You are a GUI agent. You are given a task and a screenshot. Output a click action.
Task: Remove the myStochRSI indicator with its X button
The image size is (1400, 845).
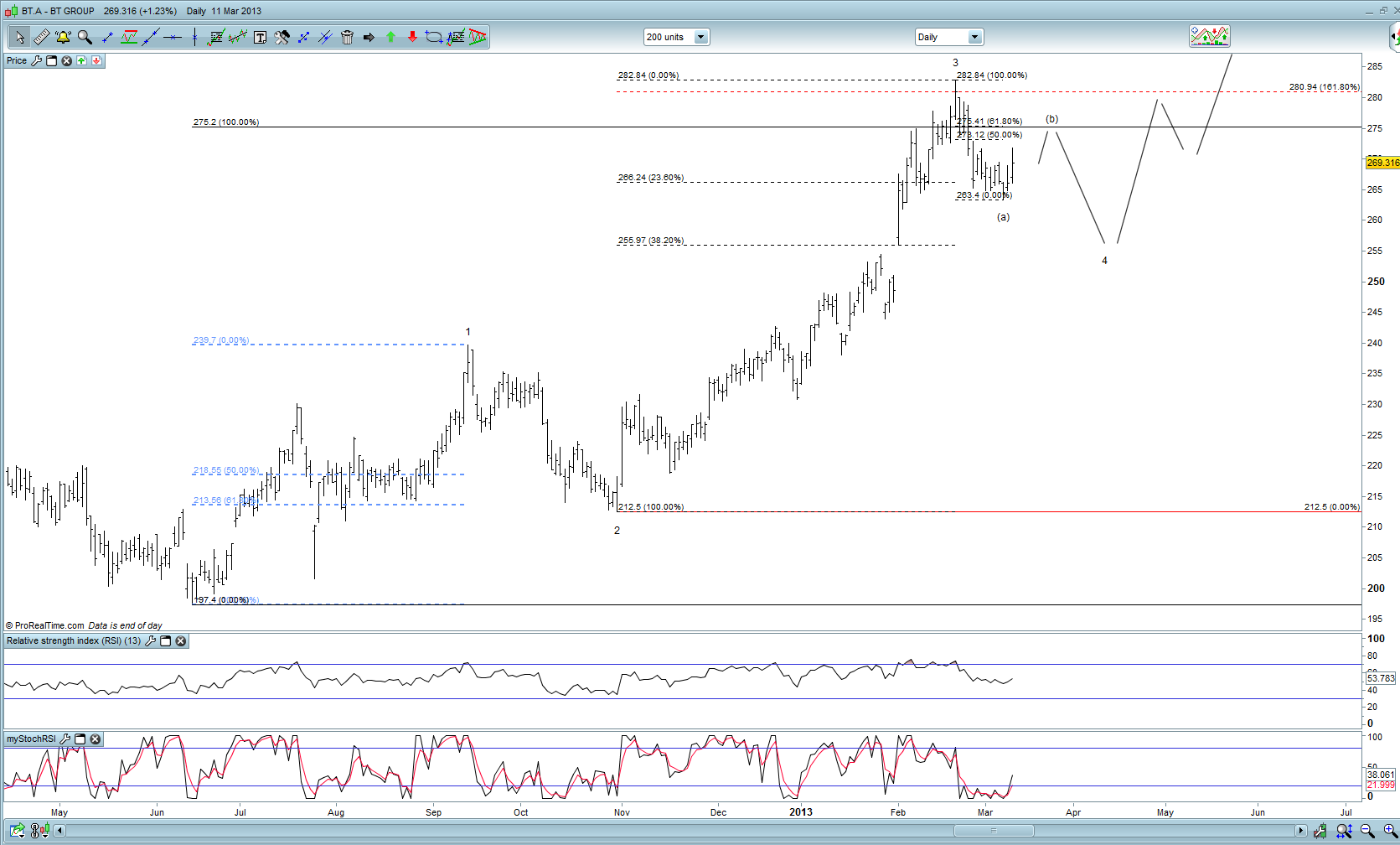tap(96, 739)
